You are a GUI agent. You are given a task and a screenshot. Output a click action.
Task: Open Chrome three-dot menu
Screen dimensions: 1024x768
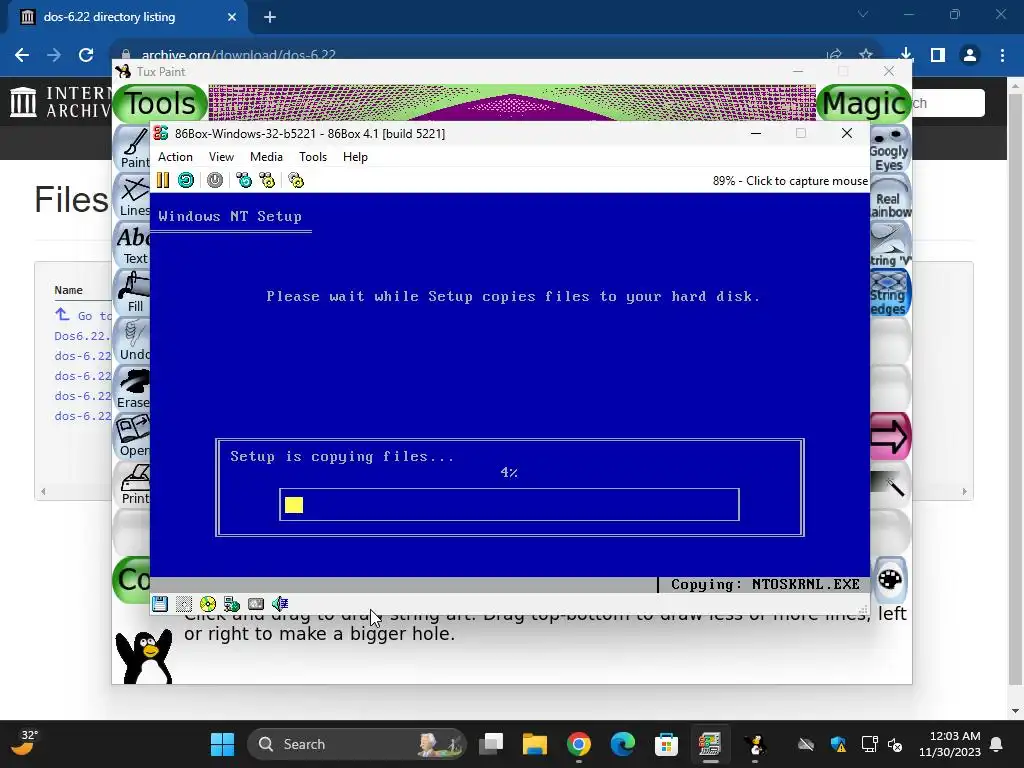(x=1002, y=55)
